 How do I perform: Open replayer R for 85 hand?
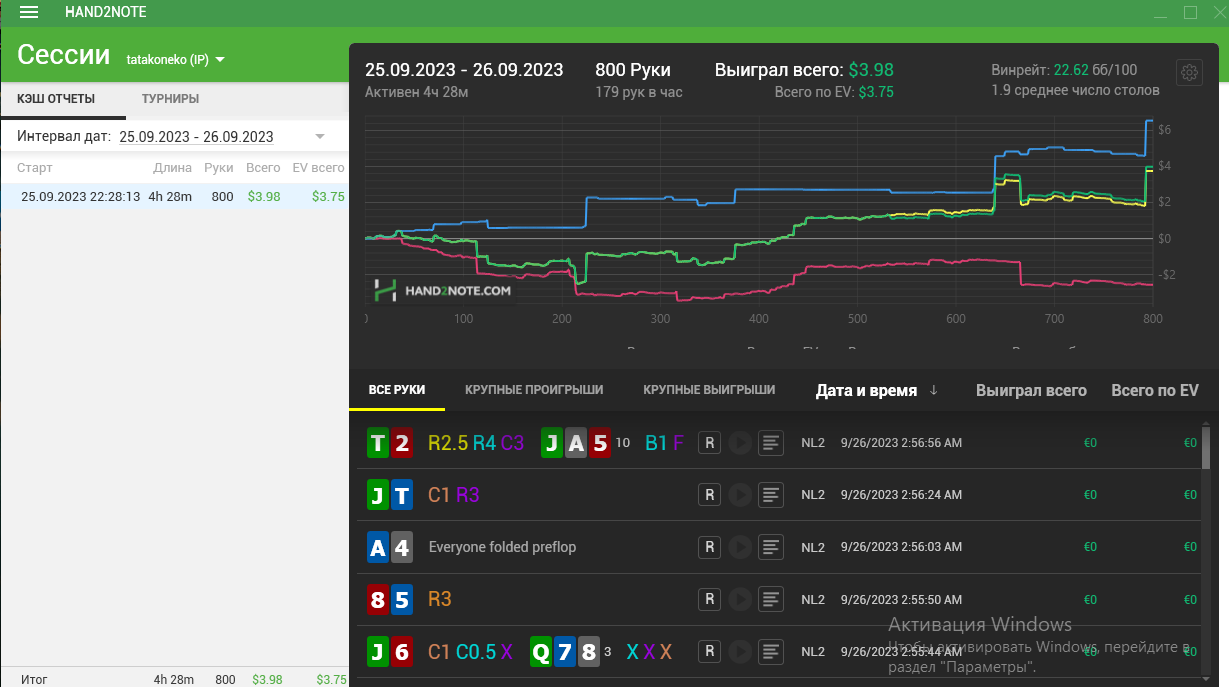pyautogui.click(x=709, y=600)
